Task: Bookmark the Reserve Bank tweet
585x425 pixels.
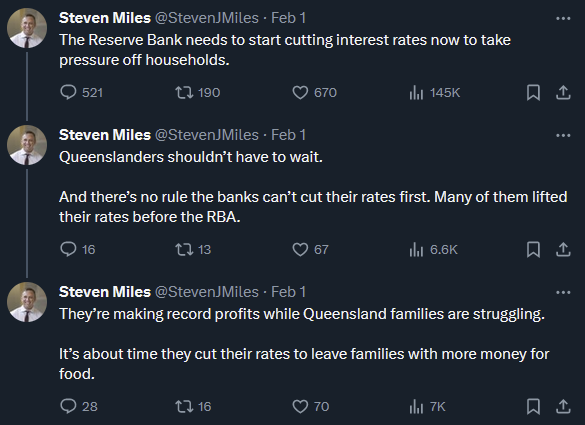Action: 533,92
